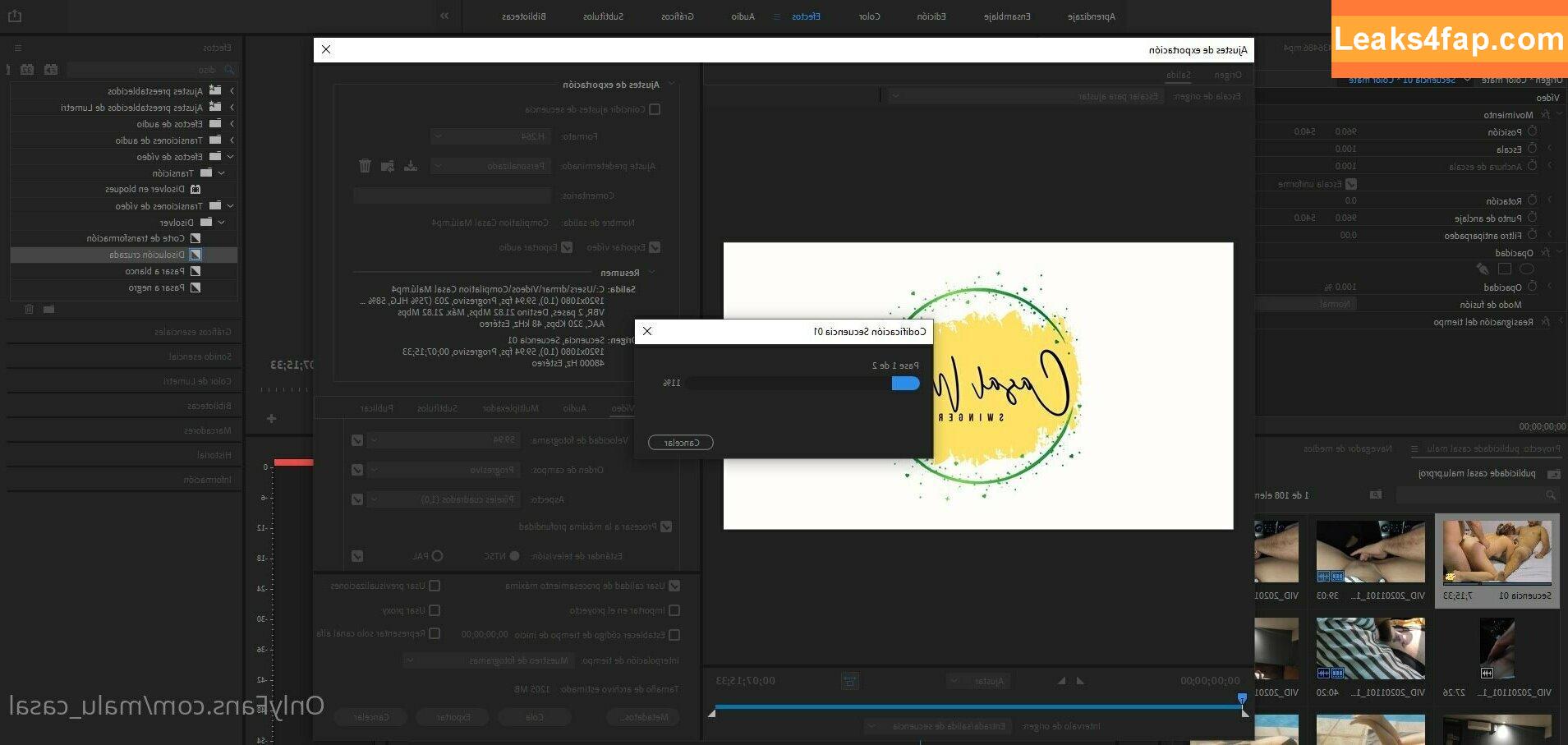Toggle Procesar a la máxima profundidad
This screenshot has height=745, width=1568.
(x=666, y=527)
